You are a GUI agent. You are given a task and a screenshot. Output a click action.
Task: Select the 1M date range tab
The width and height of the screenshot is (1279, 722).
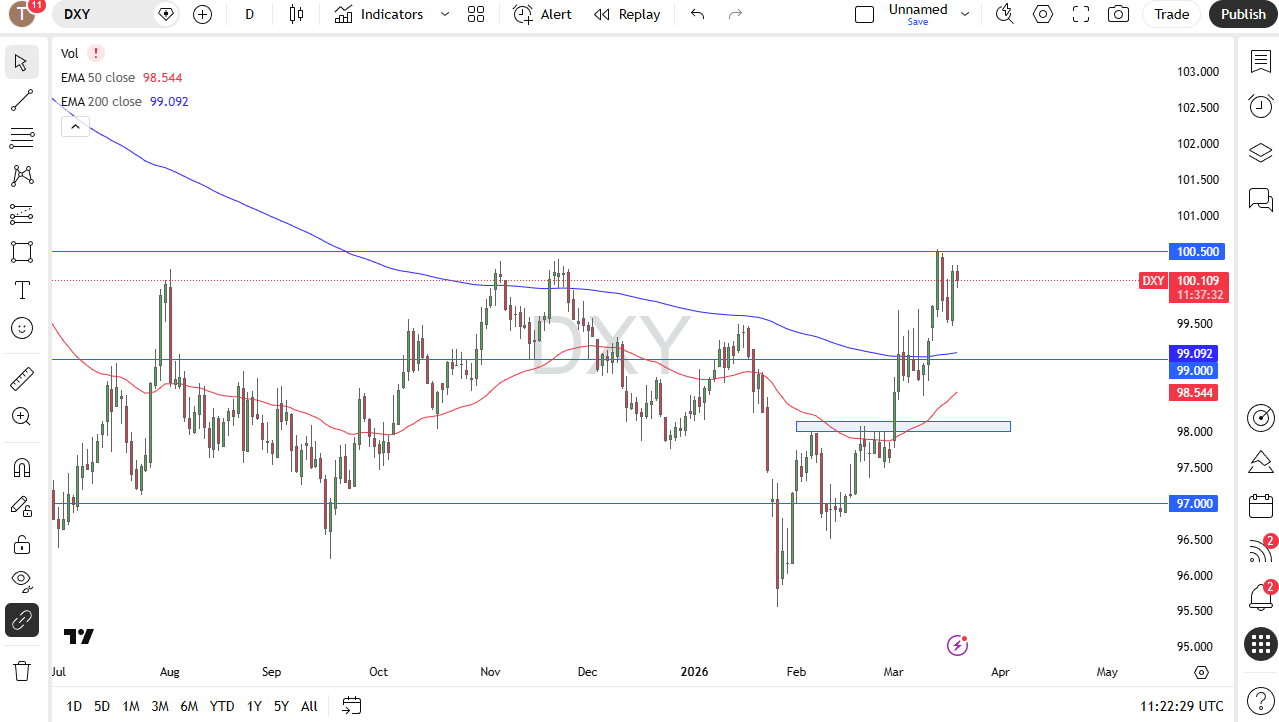coord(131,706)
